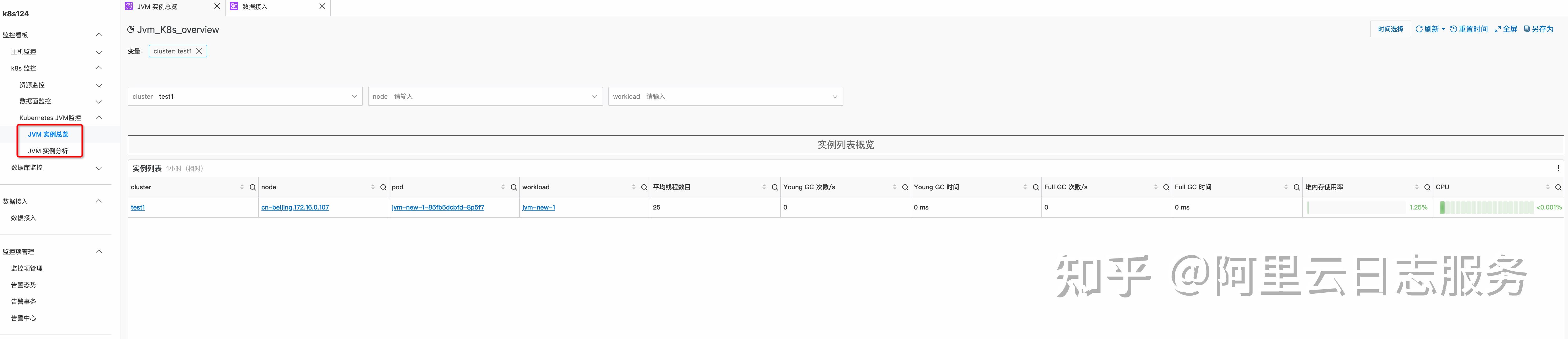Click the 时间选择 button

[x=1390, y=29]
